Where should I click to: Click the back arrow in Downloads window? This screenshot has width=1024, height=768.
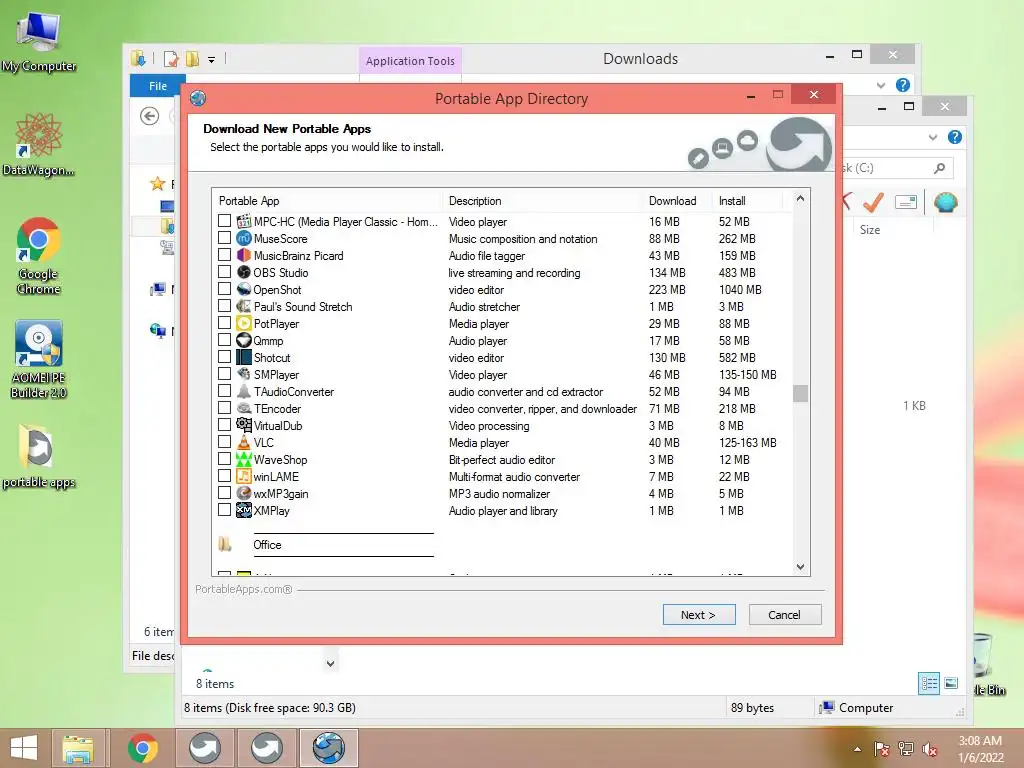[x=150, y=116]
